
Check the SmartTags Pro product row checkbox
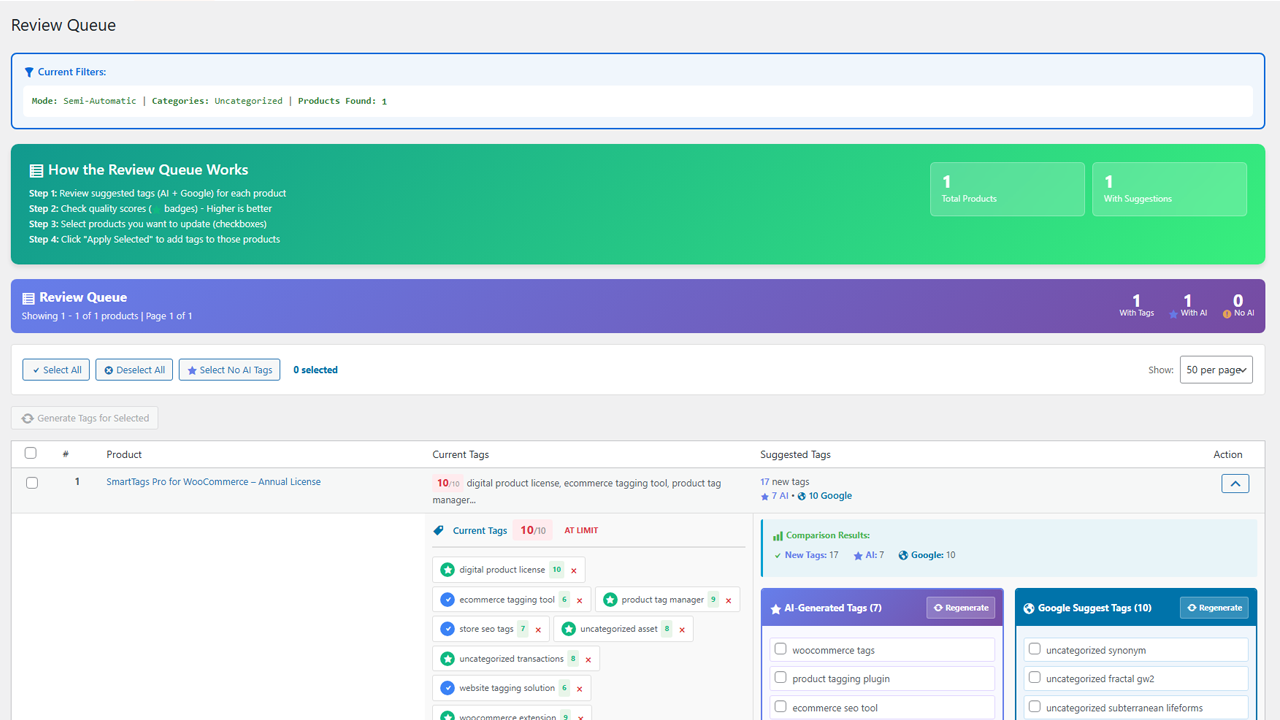31,482
